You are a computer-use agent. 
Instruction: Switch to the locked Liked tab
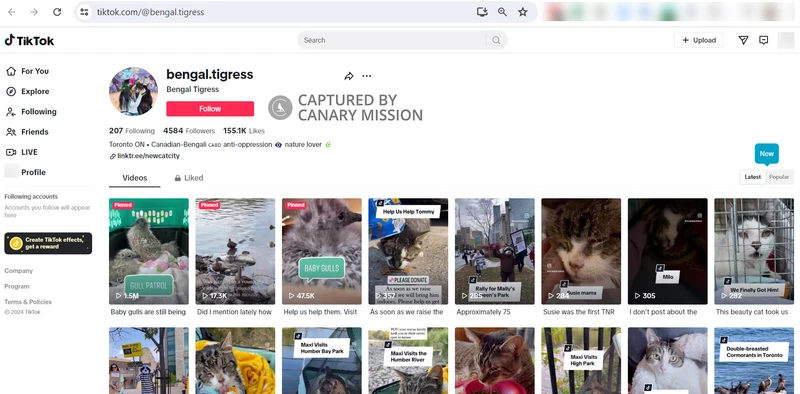189,178
